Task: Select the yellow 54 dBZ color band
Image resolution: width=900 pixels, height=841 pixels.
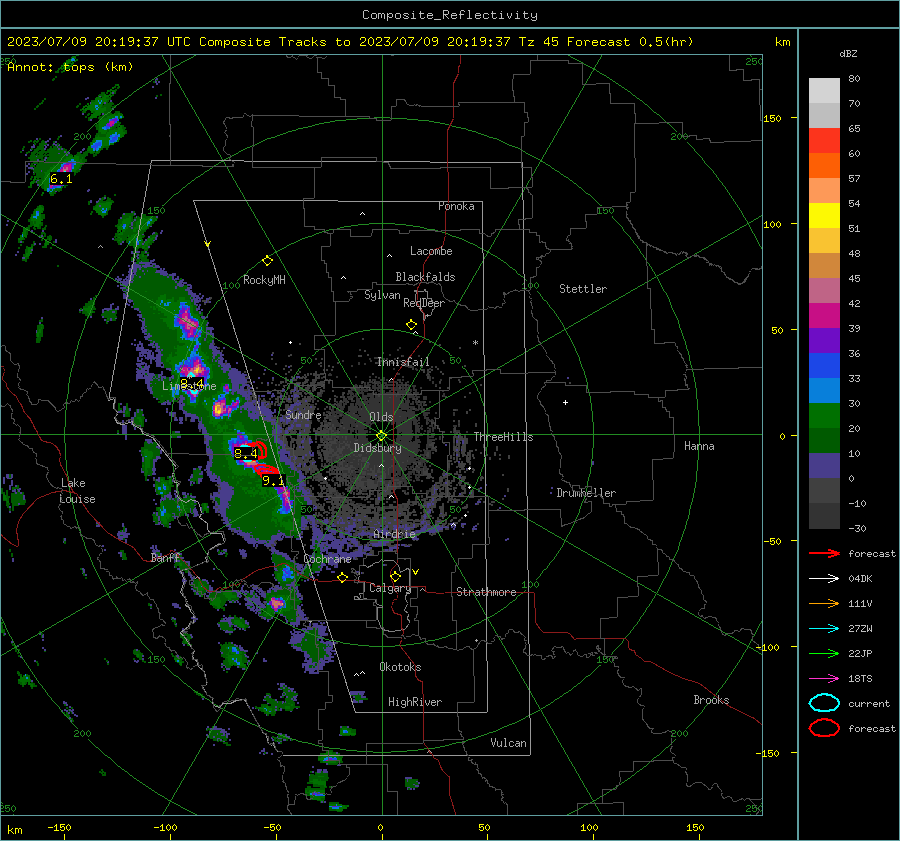Action: click(824, 215)
